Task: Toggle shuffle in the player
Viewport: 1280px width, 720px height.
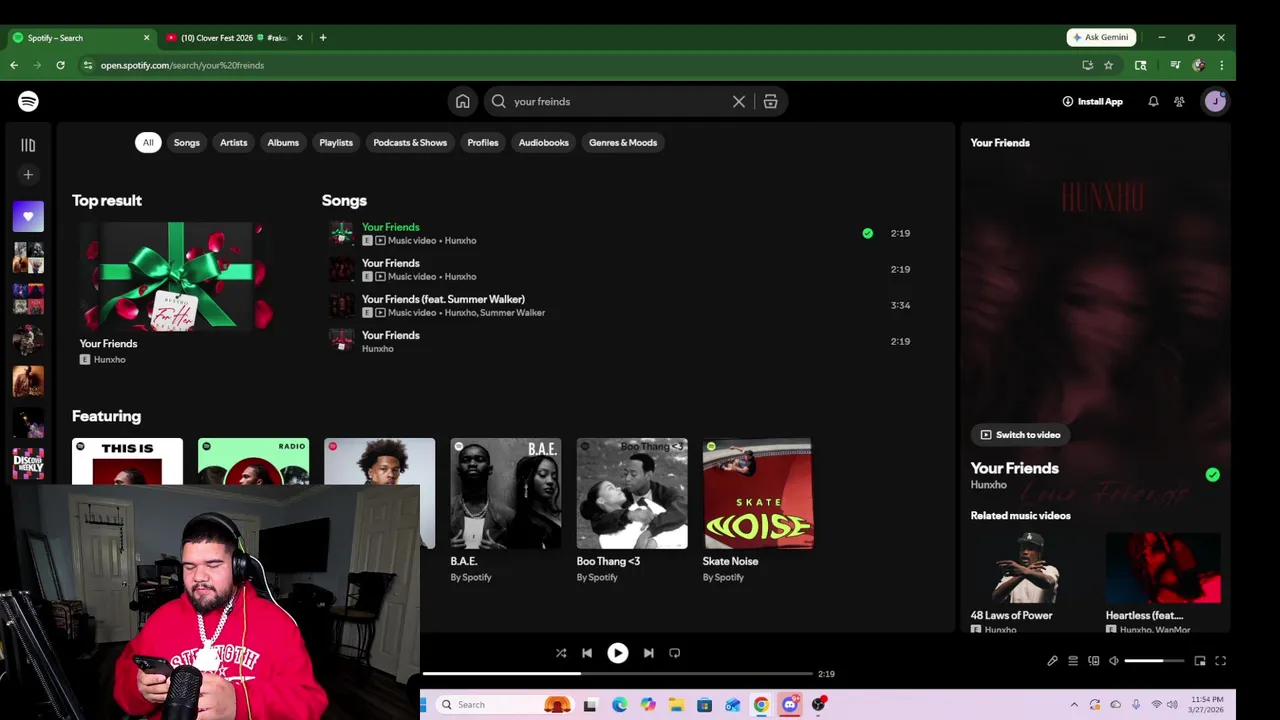Action: click(x=561, y=653)
